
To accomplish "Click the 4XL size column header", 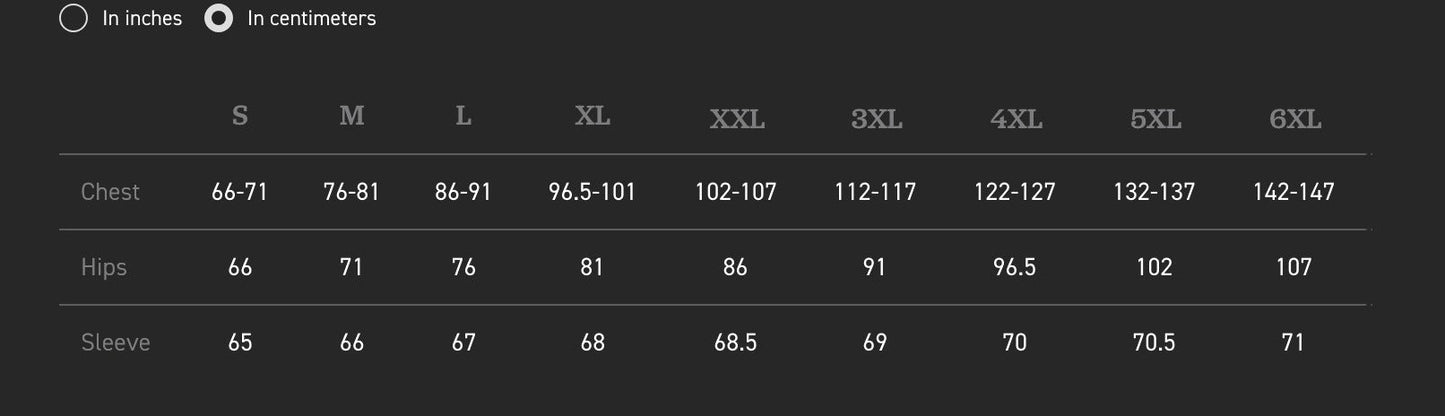I will pos(1016,120).
